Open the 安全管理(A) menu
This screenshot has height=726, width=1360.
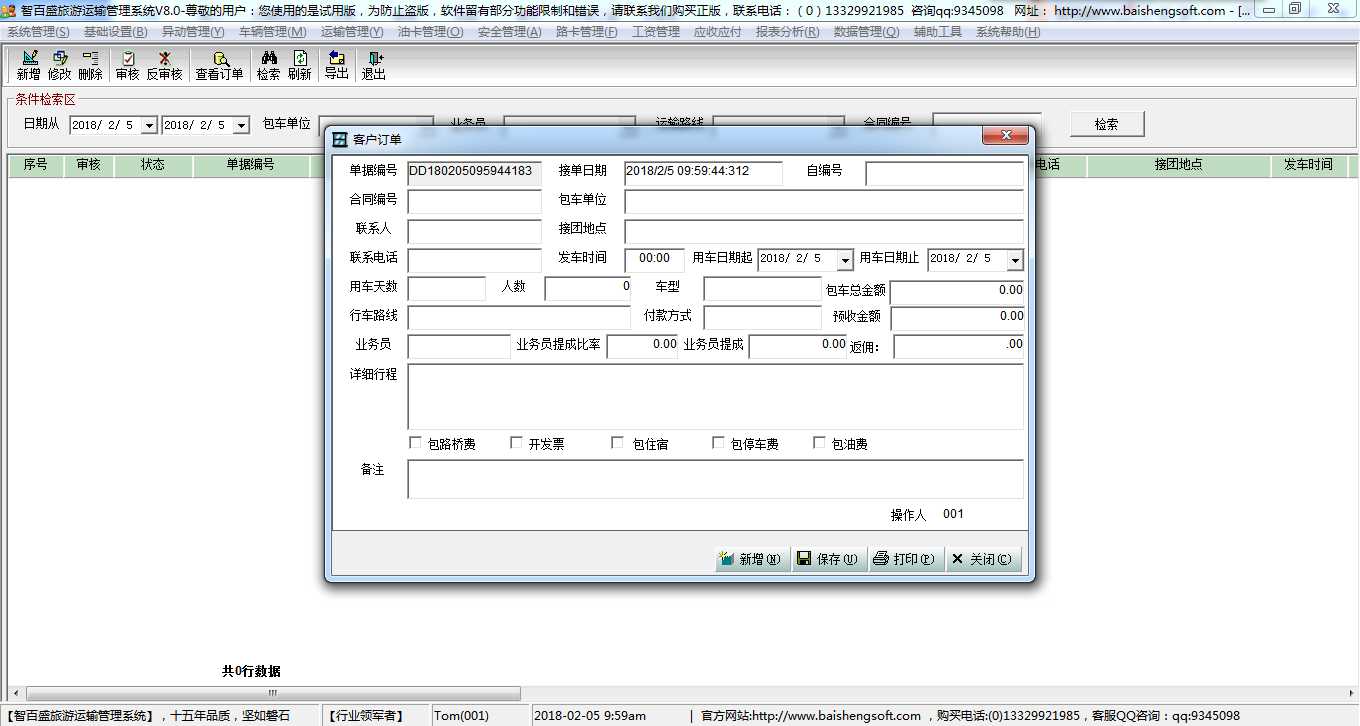[x=510, y=32]
